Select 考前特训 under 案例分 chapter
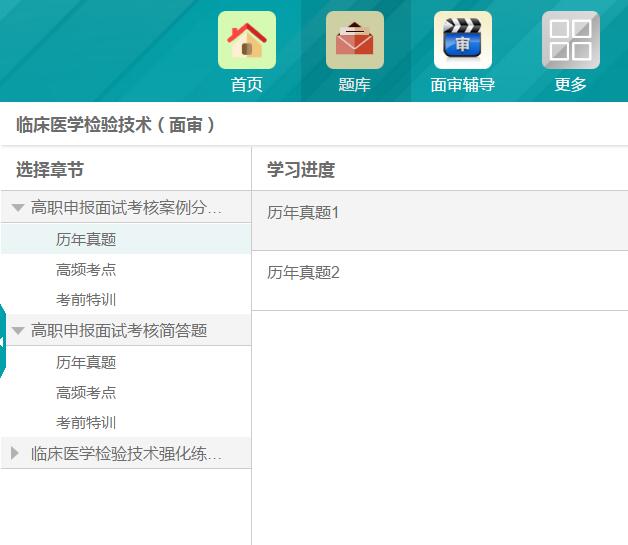 pos(86,300)
